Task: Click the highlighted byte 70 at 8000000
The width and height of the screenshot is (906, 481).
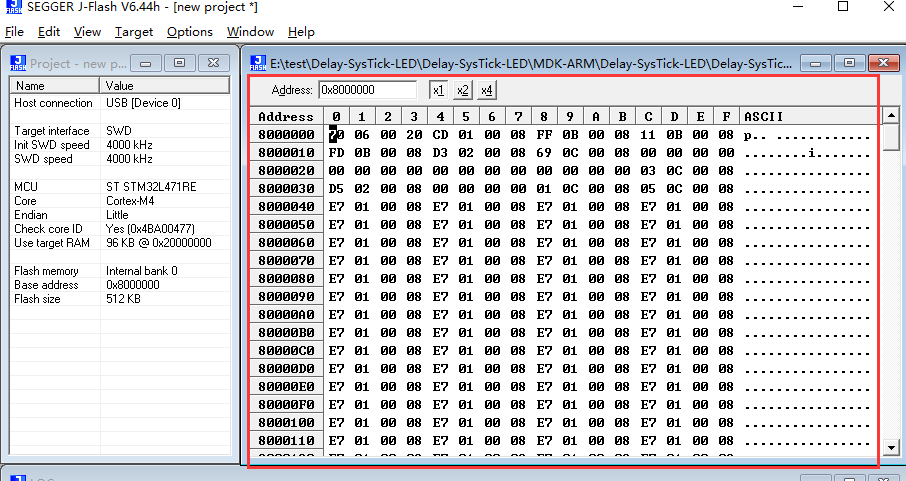Action: pos(336,135)
